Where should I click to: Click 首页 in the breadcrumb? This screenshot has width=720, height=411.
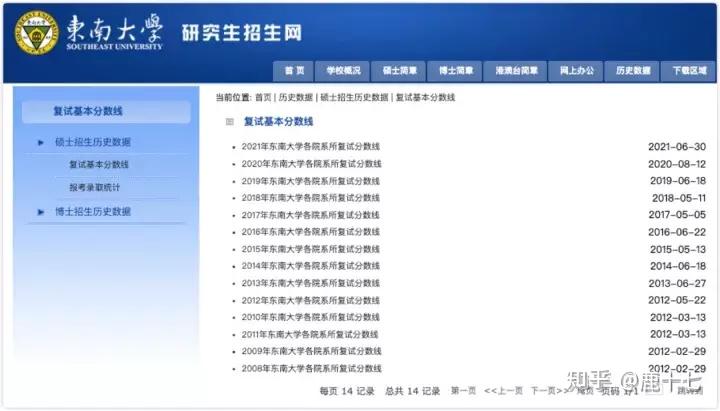point(263,97)
